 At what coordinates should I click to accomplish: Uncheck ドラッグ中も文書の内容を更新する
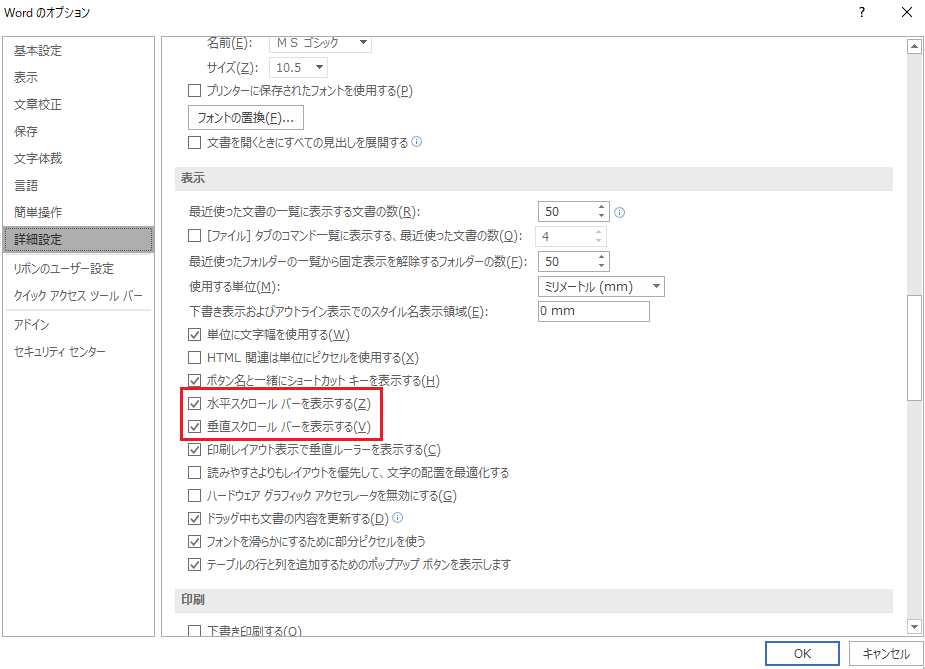click(194, 519)
